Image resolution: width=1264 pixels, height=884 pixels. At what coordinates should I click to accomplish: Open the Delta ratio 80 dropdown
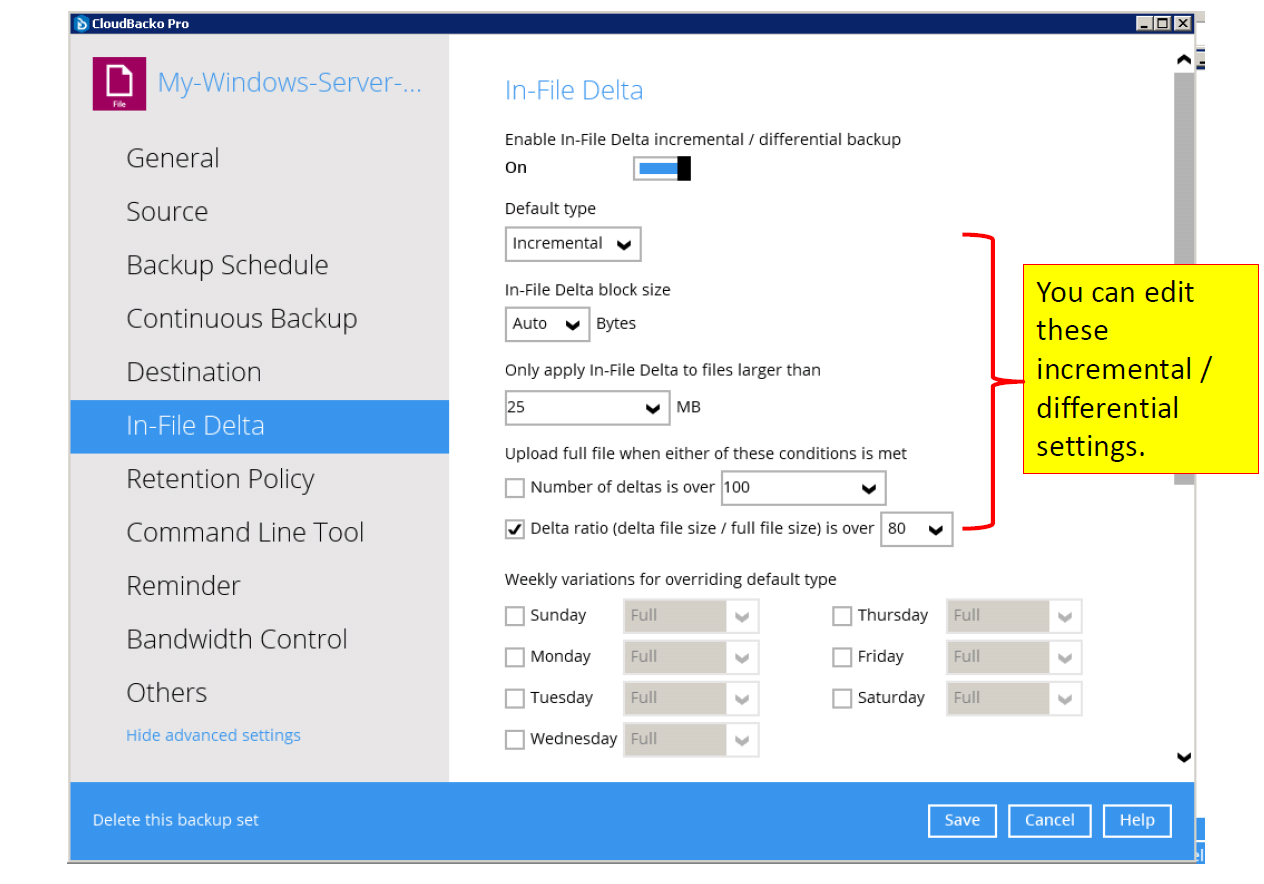tap(916, 529)
